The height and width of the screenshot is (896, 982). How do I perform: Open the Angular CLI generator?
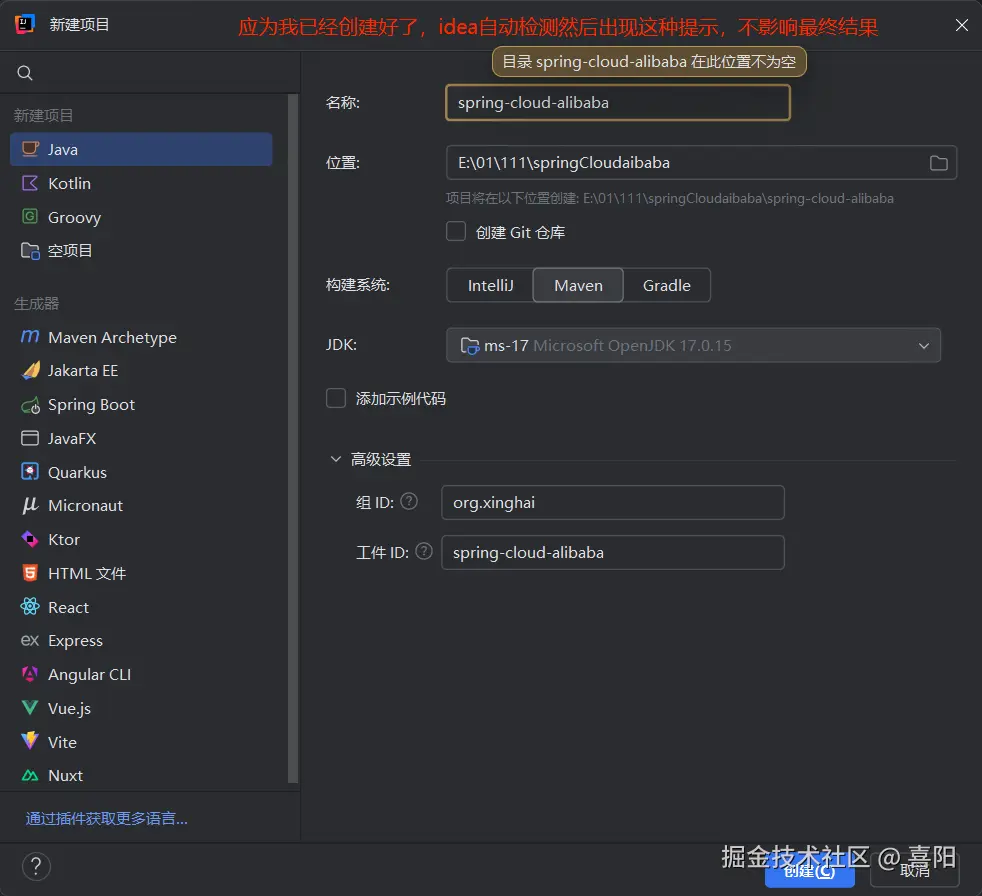141,674
